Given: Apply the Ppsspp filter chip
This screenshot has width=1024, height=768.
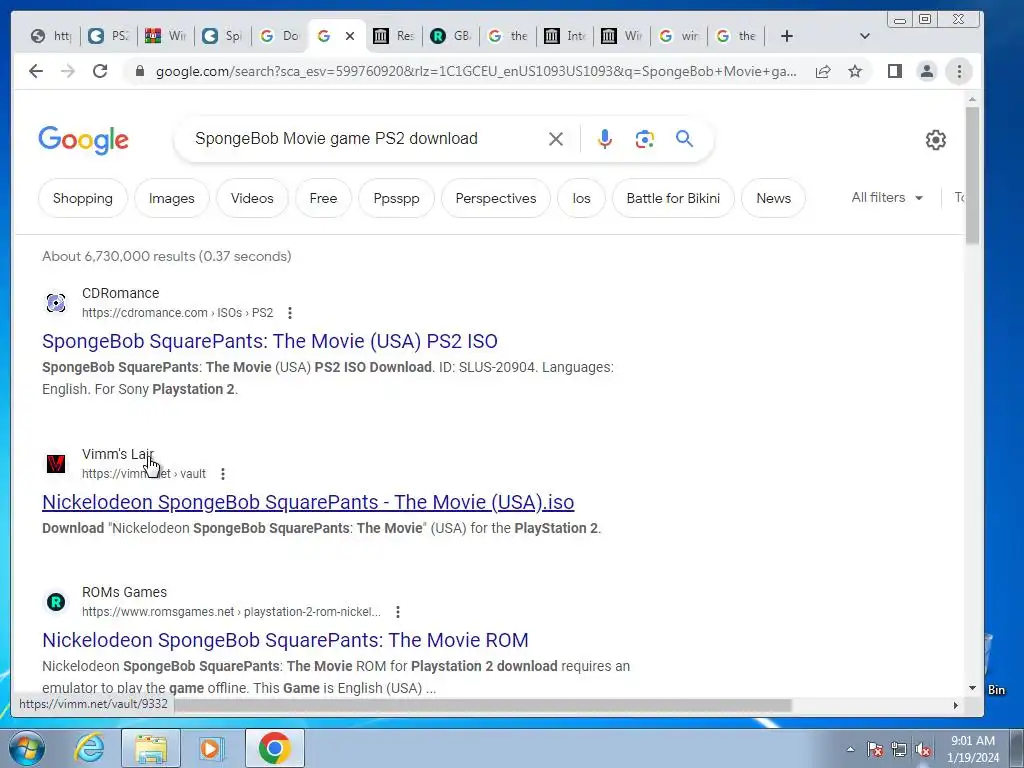Looking at the screenshot, I should [396, 198].
